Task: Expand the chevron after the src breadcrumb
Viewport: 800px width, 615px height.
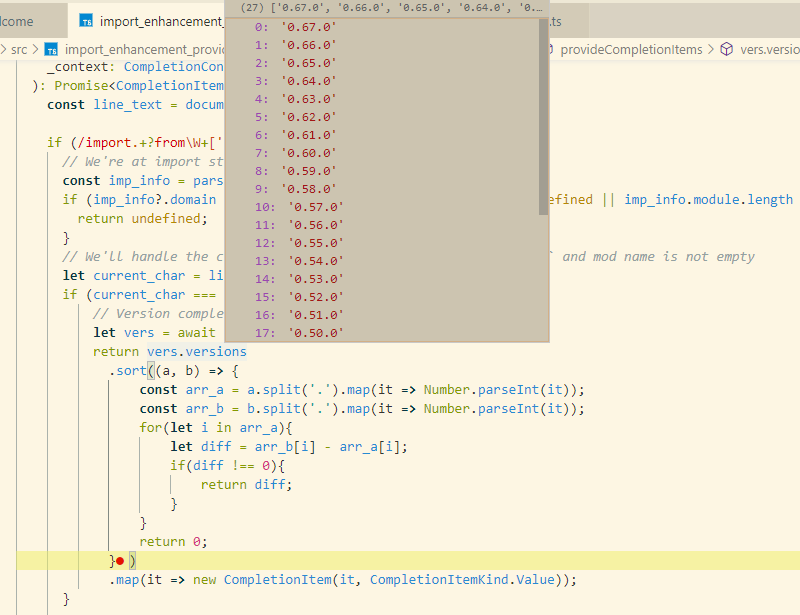Action: [33, 49]
